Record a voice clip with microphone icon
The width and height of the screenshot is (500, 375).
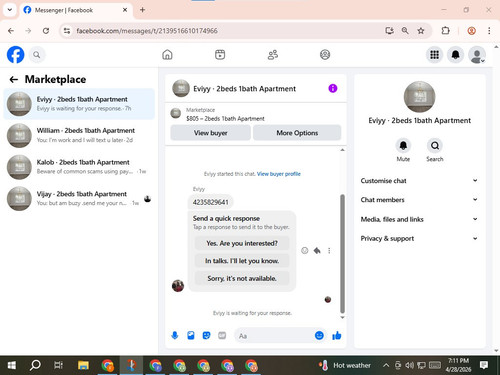pyautogui.click(x=175, y=335)
